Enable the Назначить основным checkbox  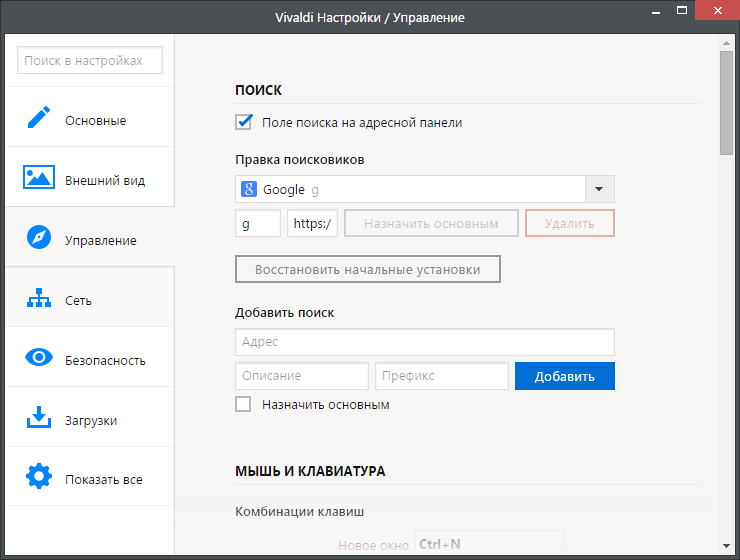243,405
